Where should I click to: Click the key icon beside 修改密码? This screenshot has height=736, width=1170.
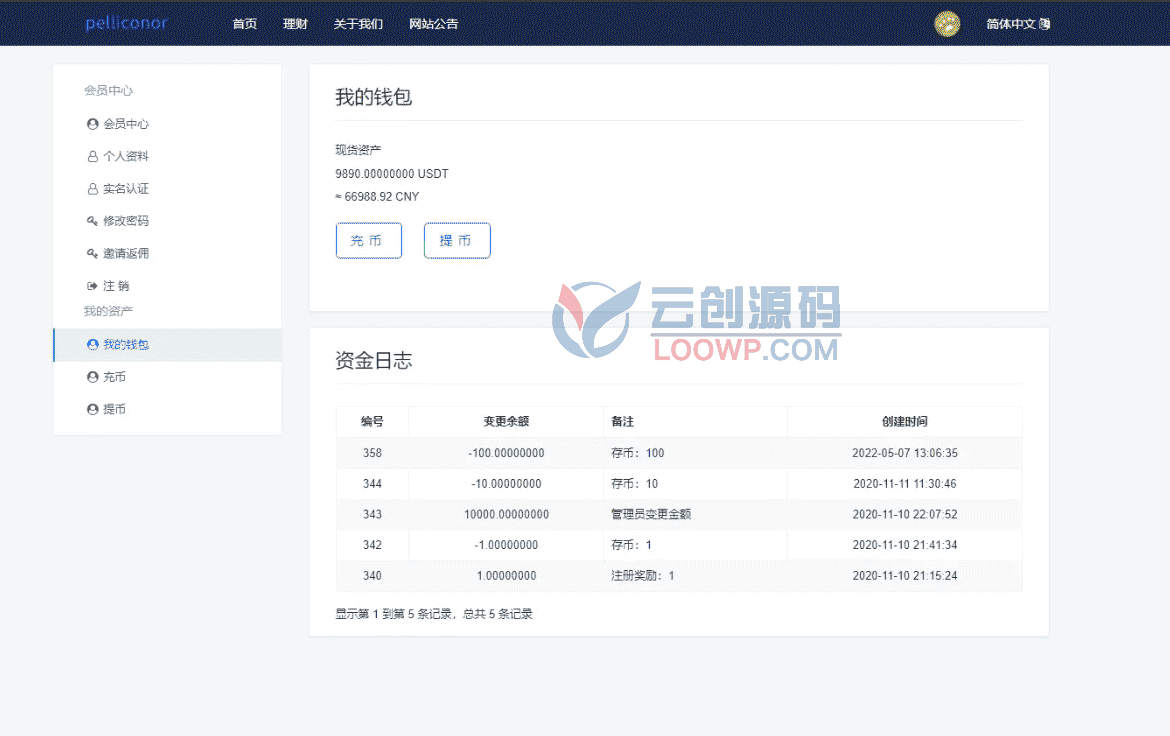tap(93, 221)
